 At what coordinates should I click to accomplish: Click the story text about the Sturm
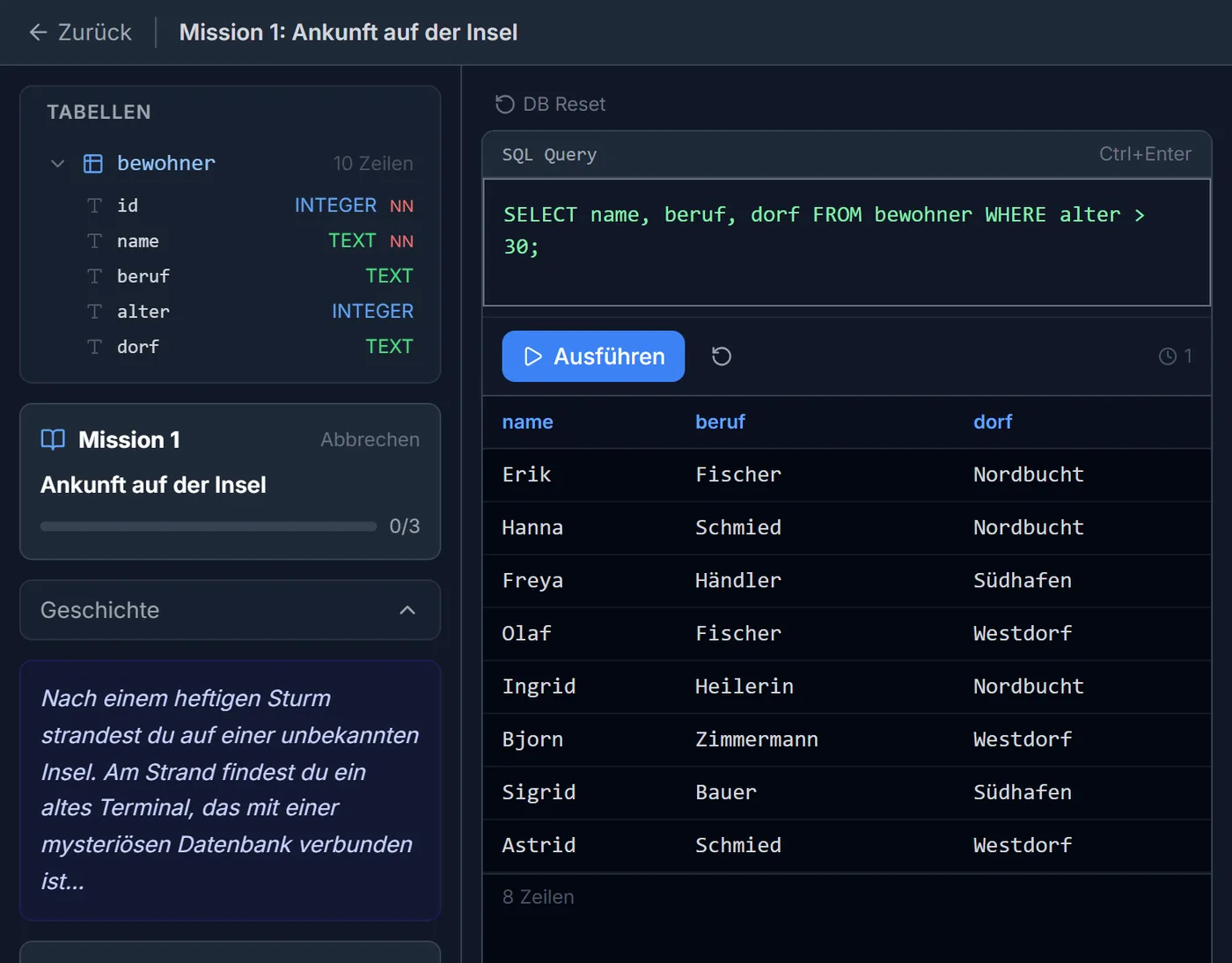tap(230, 790)
